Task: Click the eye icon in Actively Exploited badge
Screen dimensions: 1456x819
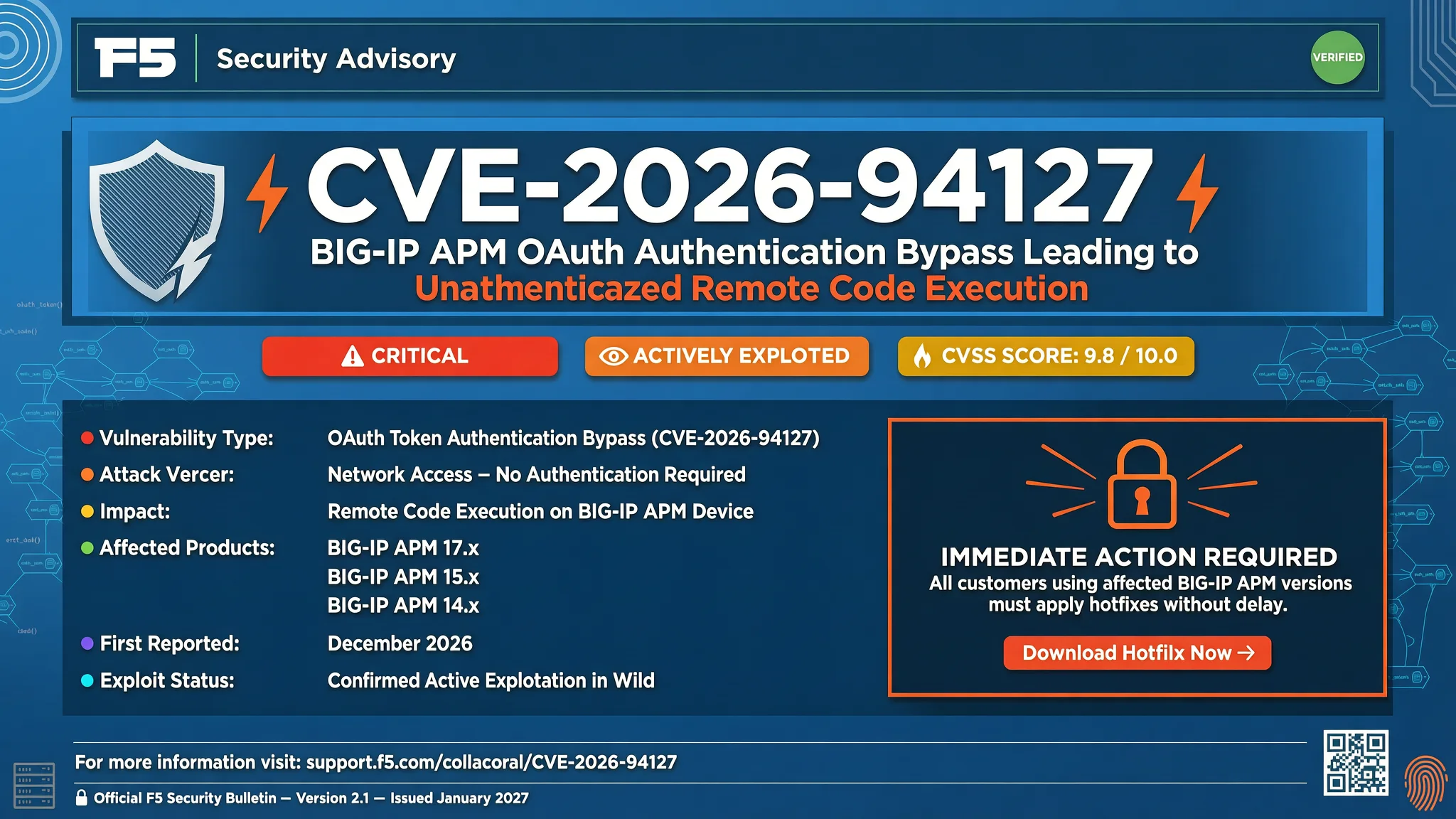Action: [613, 356]
